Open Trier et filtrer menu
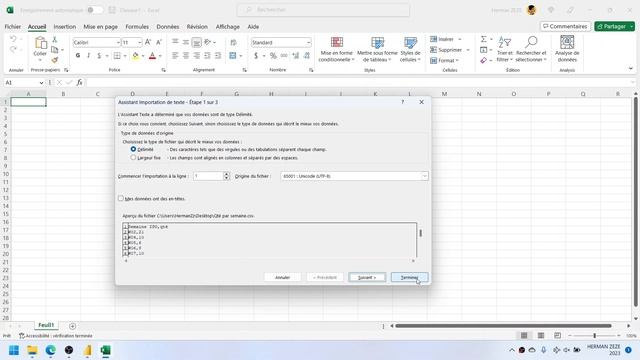 [504, 49]
